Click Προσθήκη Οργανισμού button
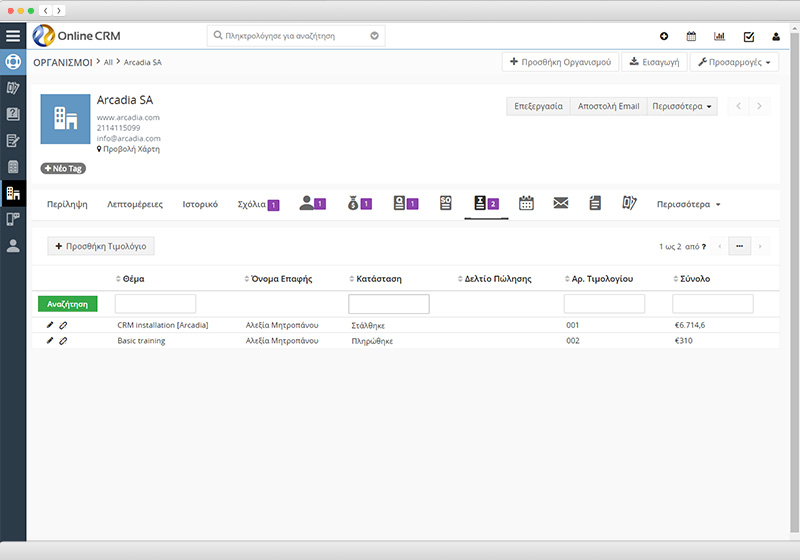The image size is (800, 560). (x=560, y=62)
